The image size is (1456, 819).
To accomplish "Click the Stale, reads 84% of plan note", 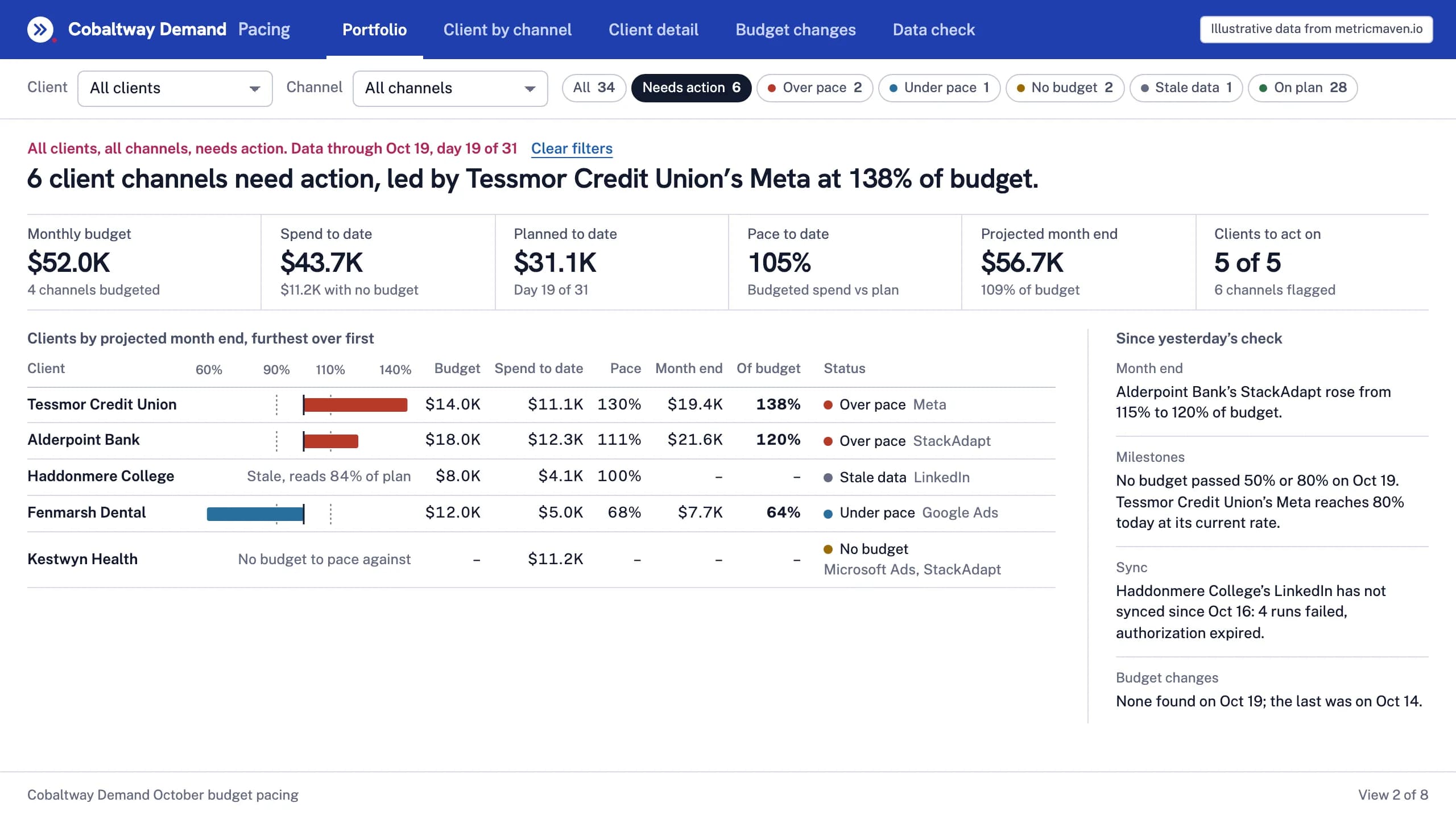I will [329, 476].
